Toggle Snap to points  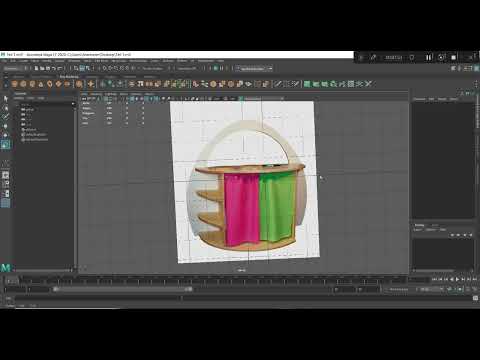[116, 68]
